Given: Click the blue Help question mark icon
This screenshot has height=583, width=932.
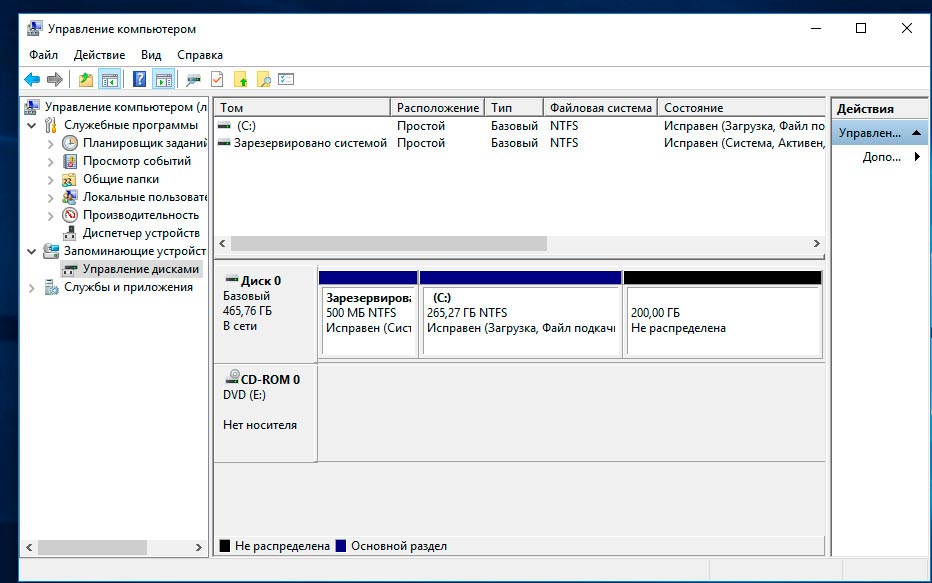Looking at the screenshot, I should (140, 80).
